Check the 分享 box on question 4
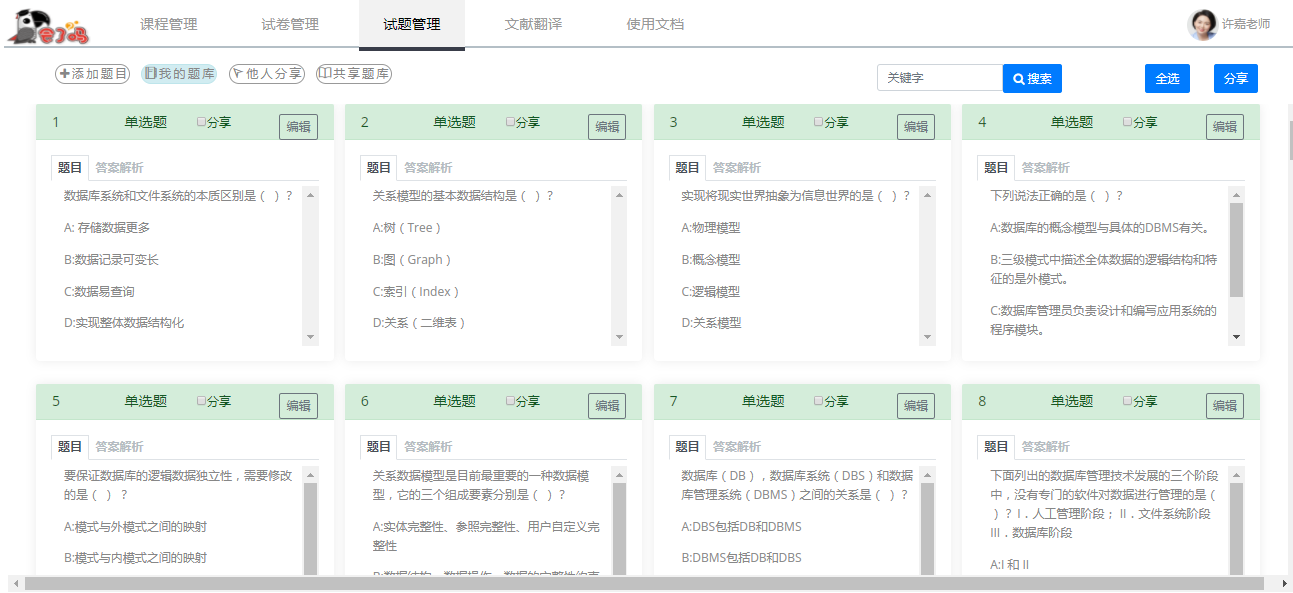Screen dimensions: 1293x593 [1127, 122]
